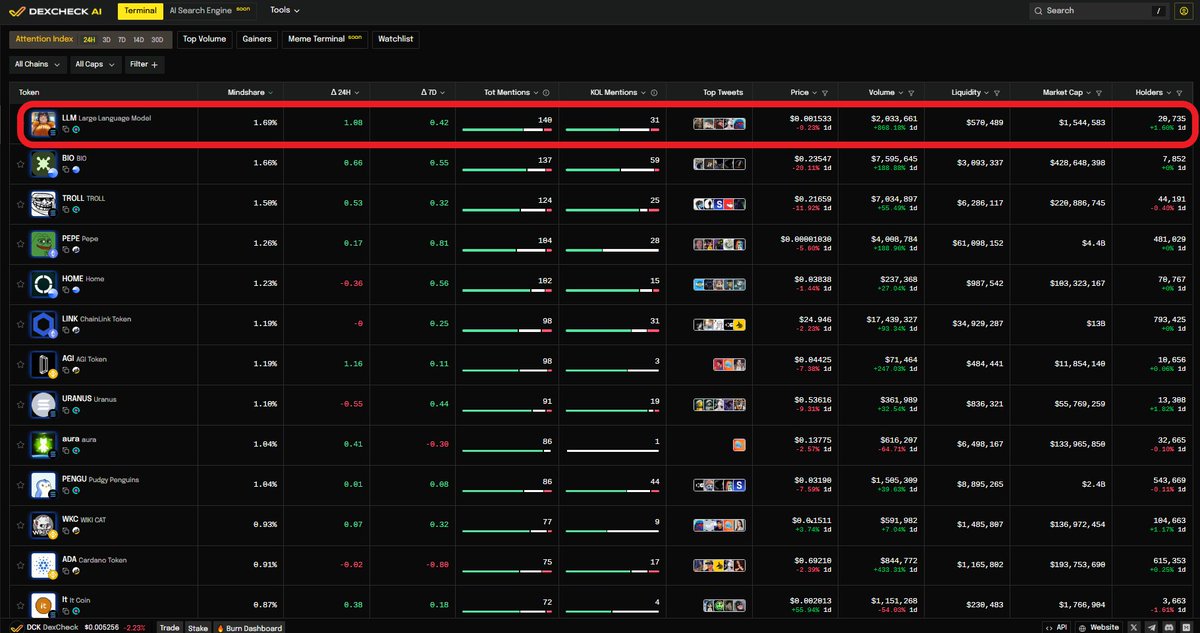
Task: Click the ADA token logo
Action: 42,566
